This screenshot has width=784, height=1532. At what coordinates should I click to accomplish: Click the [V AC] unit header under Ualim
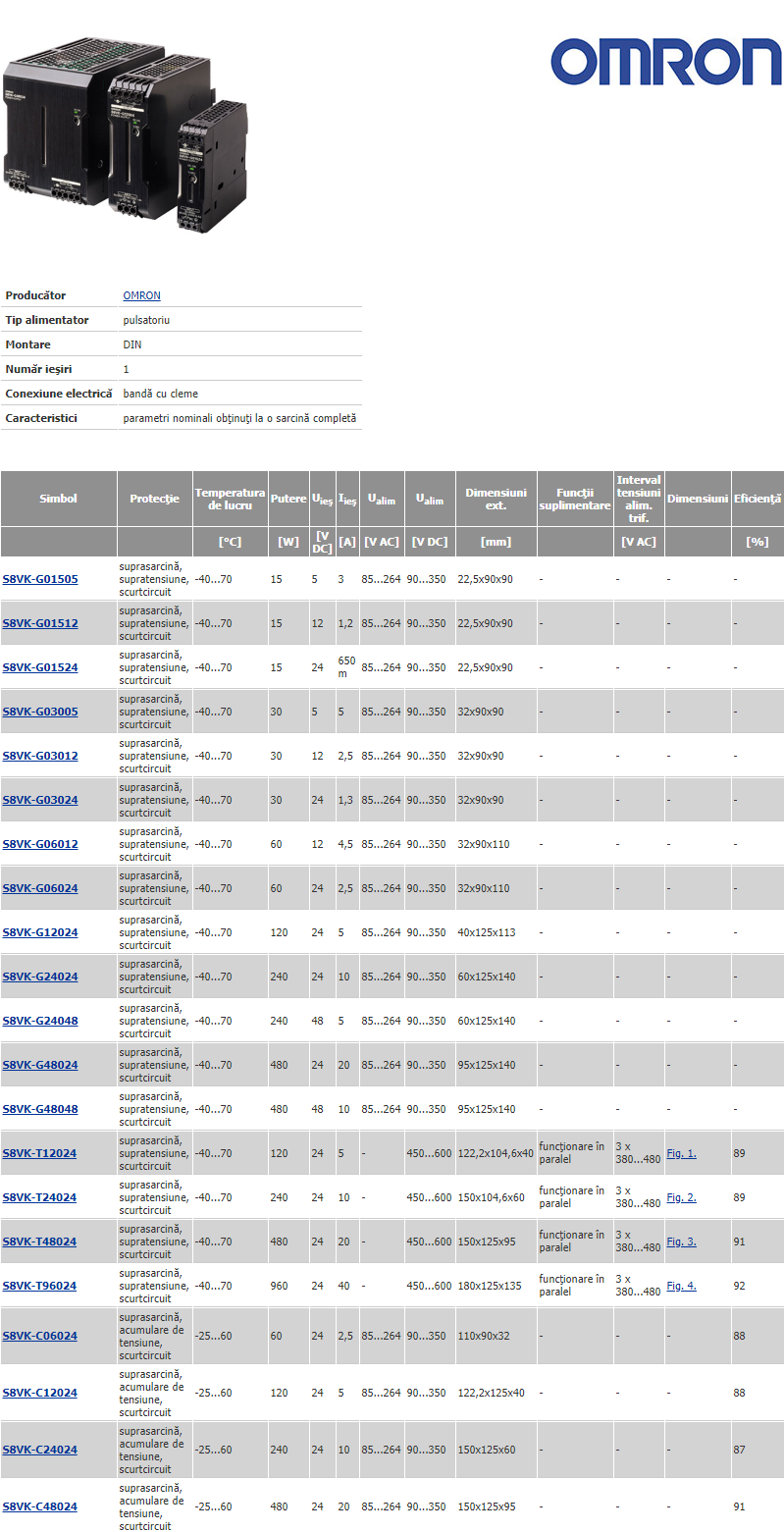[382, 542]
